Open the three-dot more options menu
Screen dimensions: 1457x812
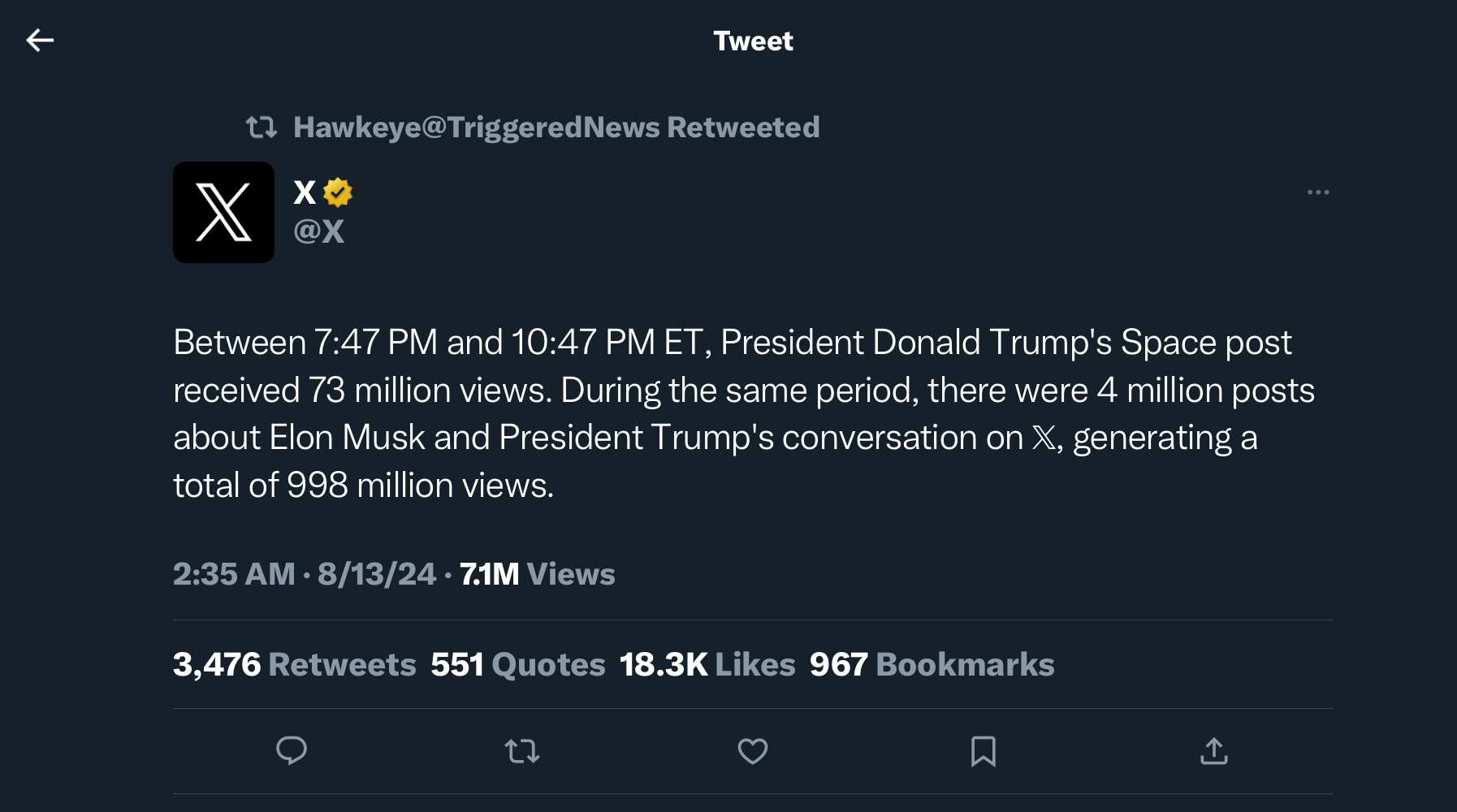[x=1318, y=192]
